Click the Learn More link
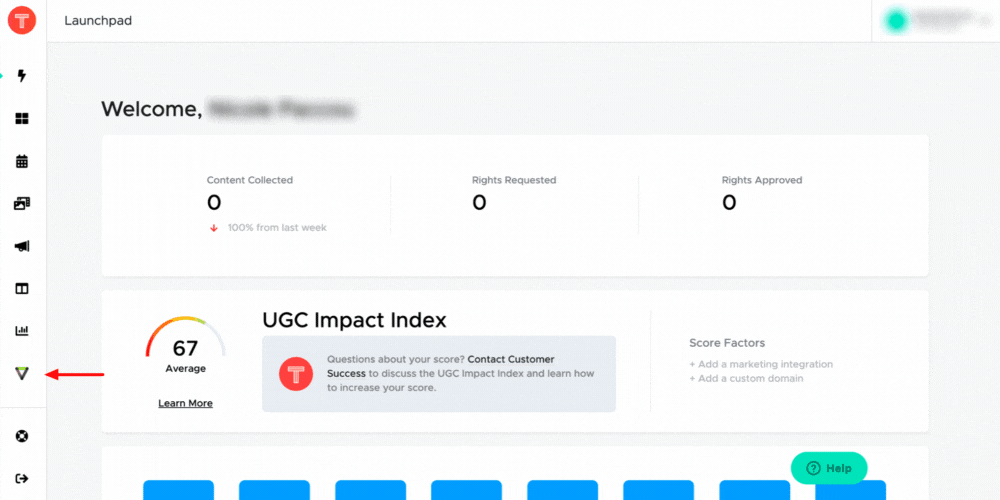 click(185, 403)
